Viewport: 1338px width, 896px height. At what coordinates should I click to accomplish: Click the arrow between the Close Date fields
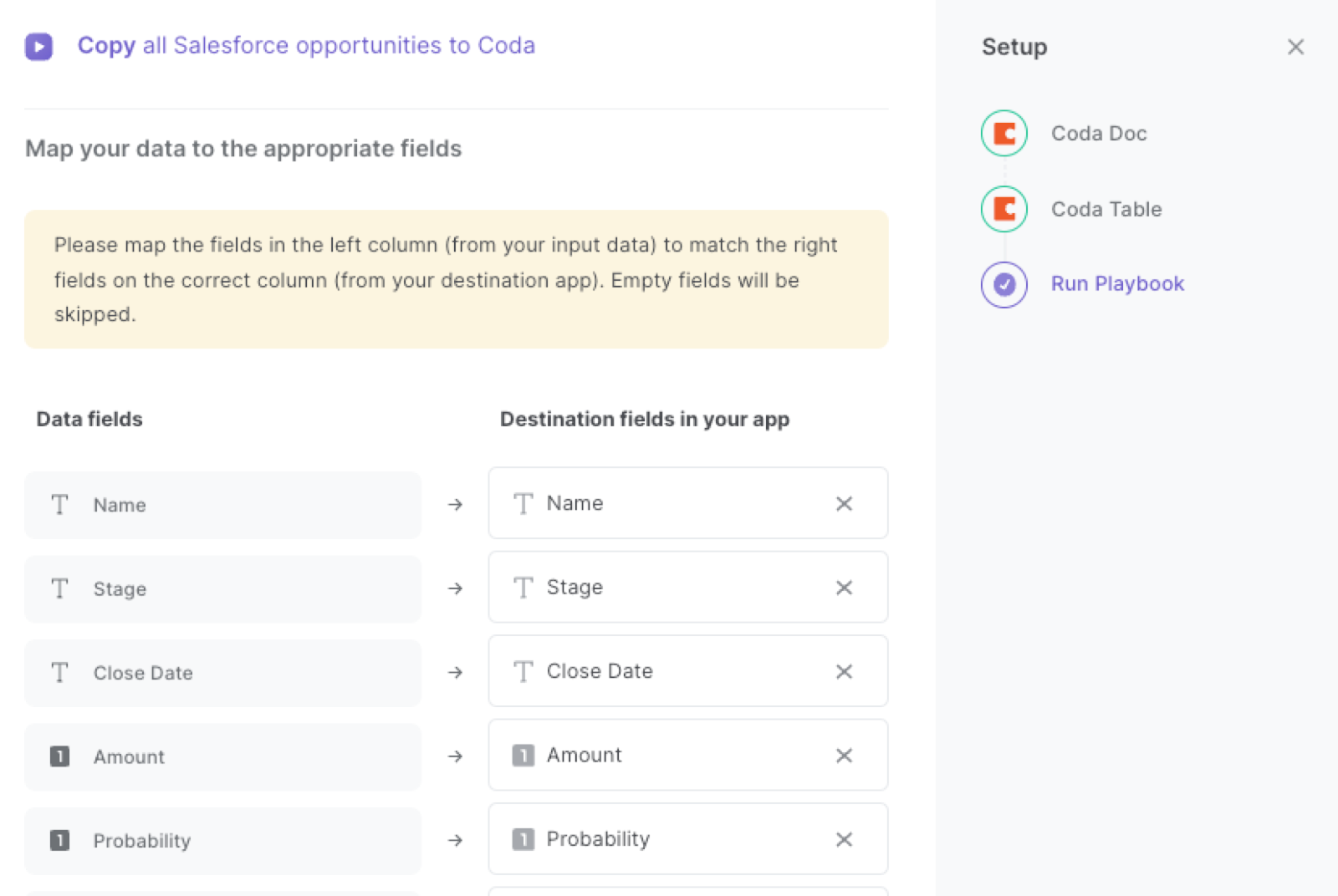coord(455,672)
